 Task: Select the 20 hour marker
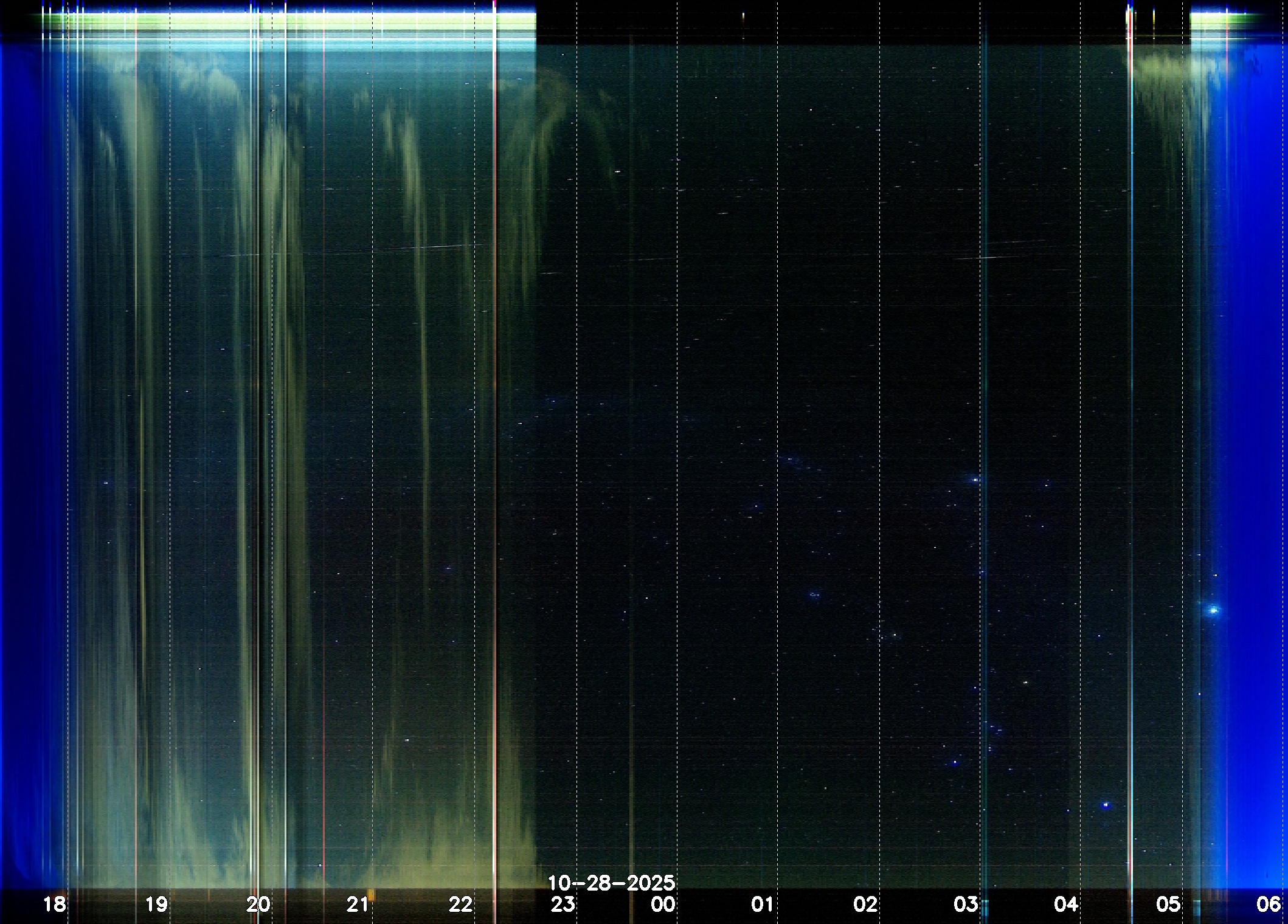tap(258, 904)
